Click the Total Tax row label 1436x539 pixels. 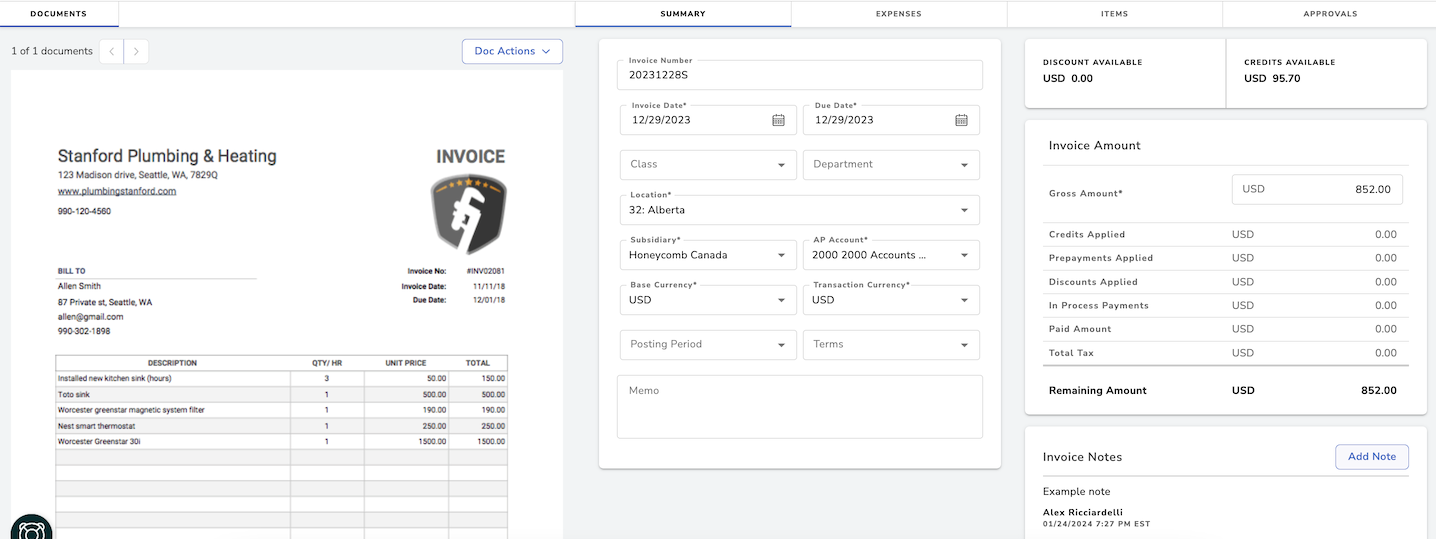(x=1072, y=353)
